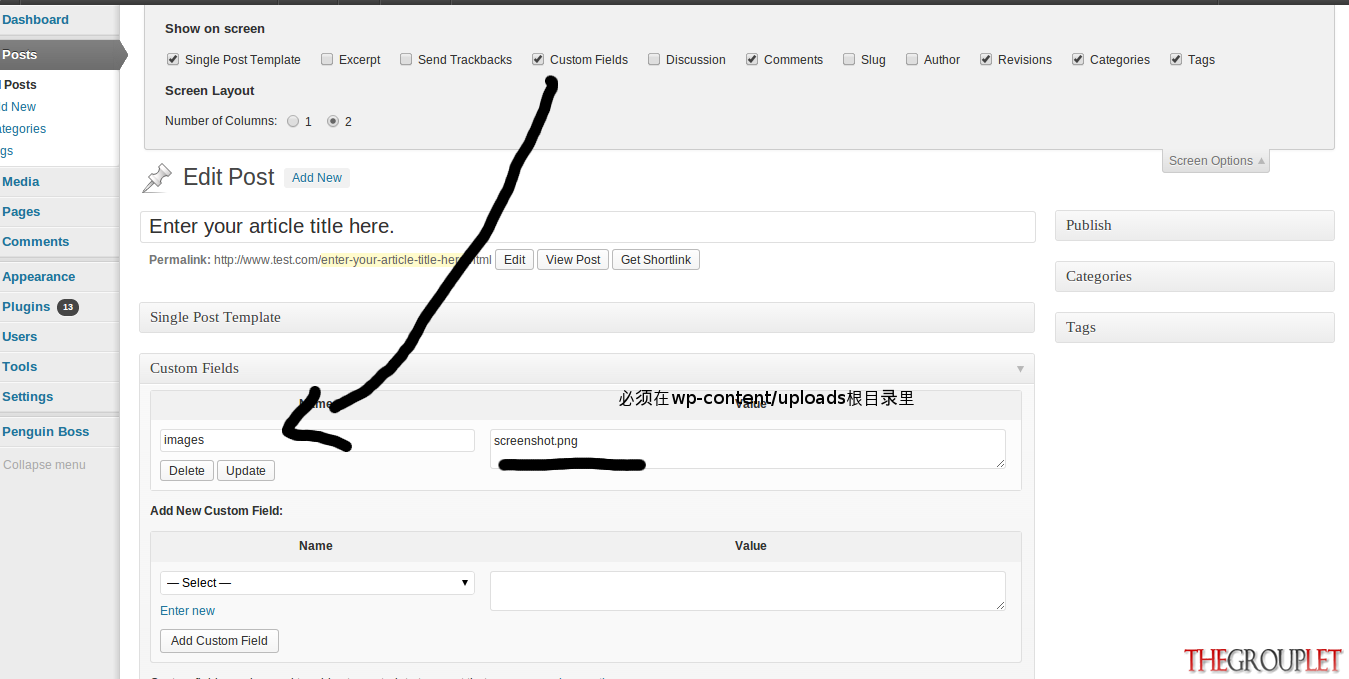Viewport: 1349px width, 679px height.
Task: Enable the Discussion checkbox
Action: pos(654,59)
